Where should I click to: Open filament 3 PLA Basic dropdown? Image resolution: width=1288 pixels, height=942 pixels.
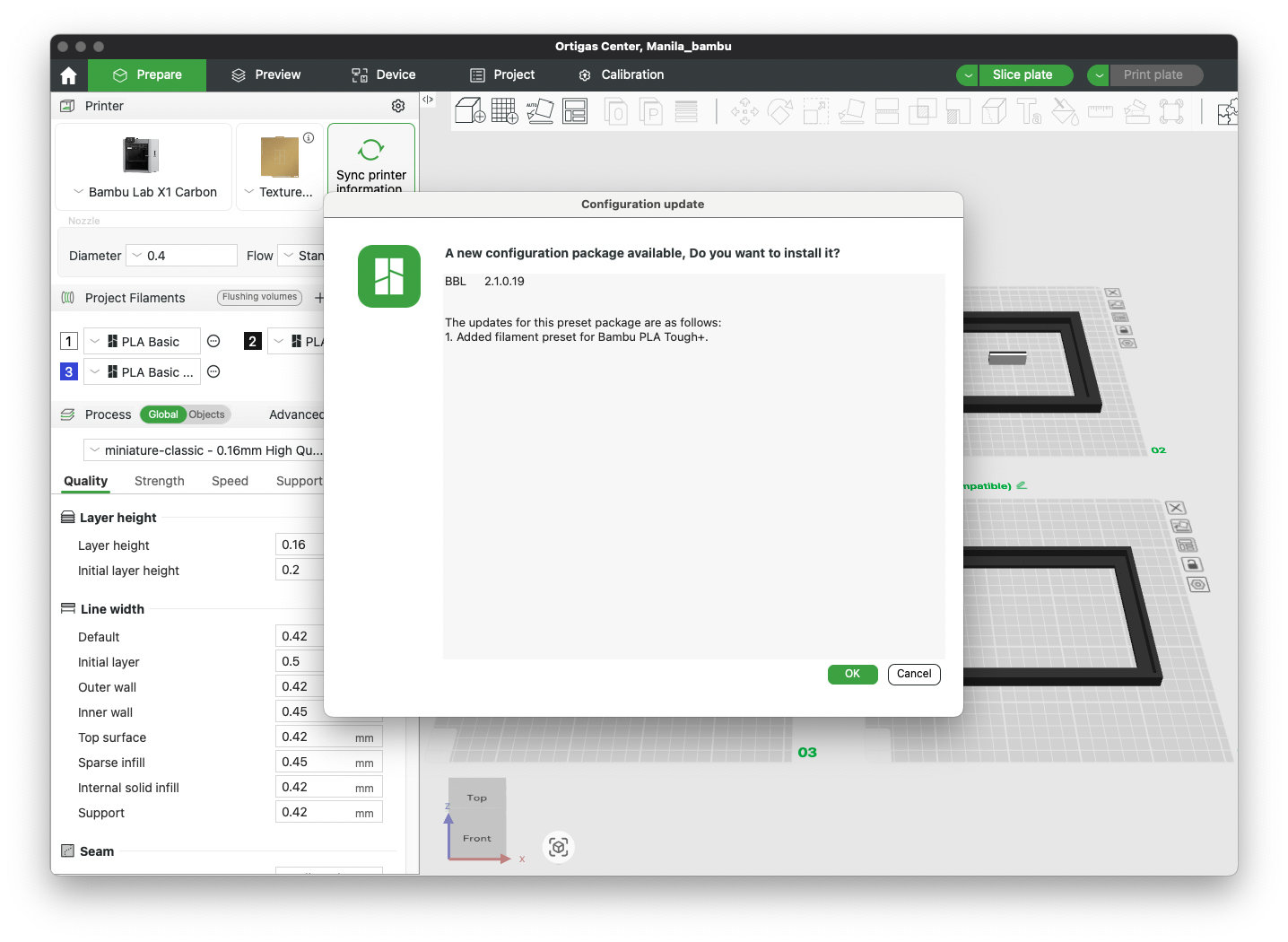coord(142,372)
